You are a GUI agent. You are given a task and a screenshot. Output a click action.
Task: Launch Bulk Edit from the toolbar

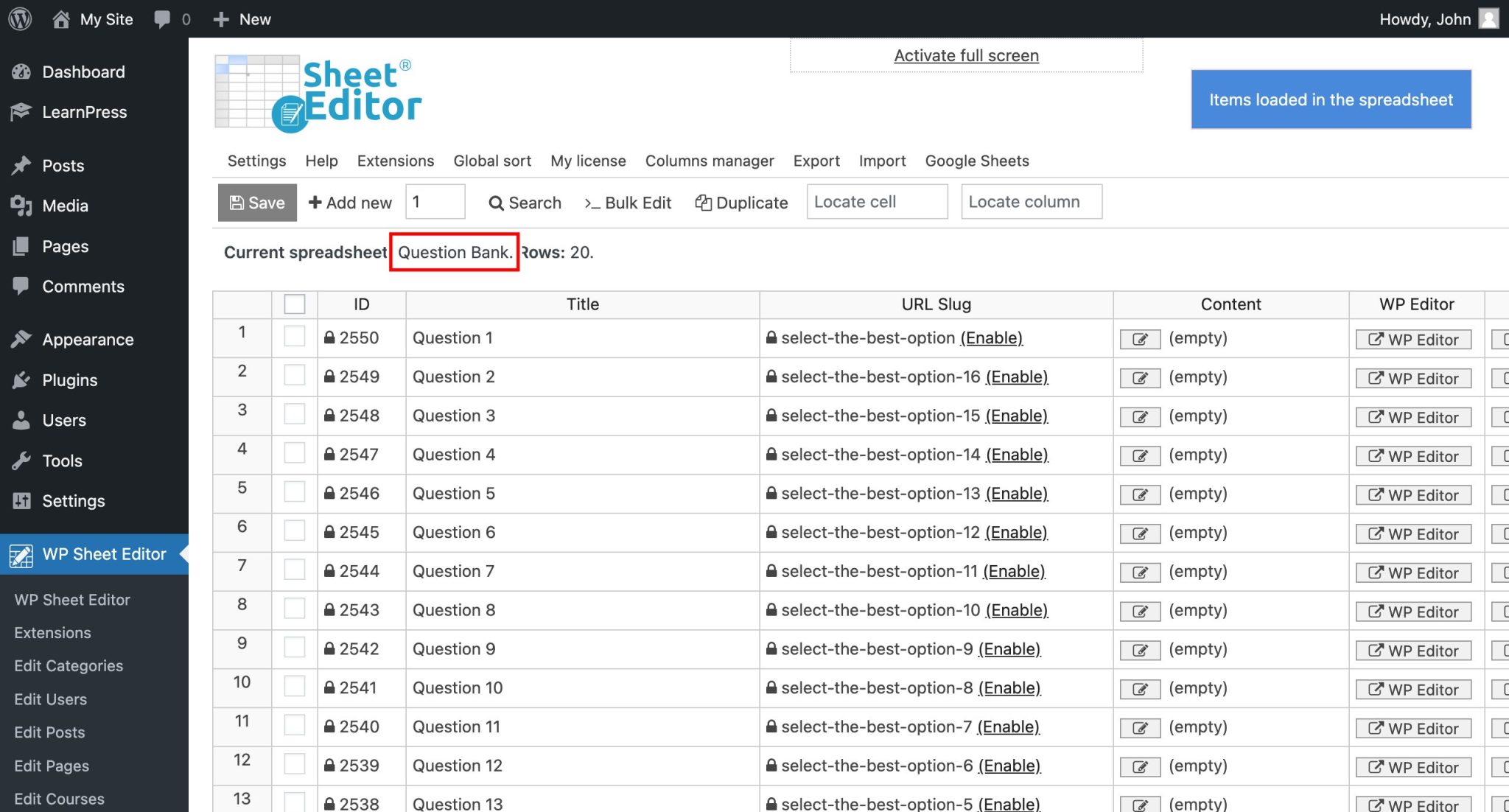click(x=627, y=203)
